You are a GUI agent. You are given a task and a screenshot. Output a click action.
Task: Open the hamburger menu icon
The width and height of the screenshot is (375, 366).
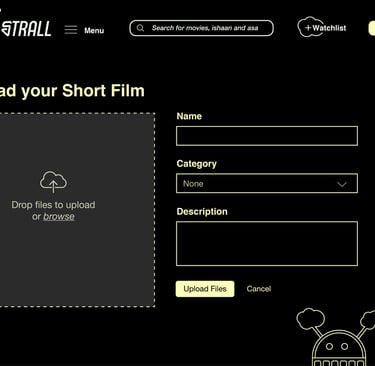(71, 30)
